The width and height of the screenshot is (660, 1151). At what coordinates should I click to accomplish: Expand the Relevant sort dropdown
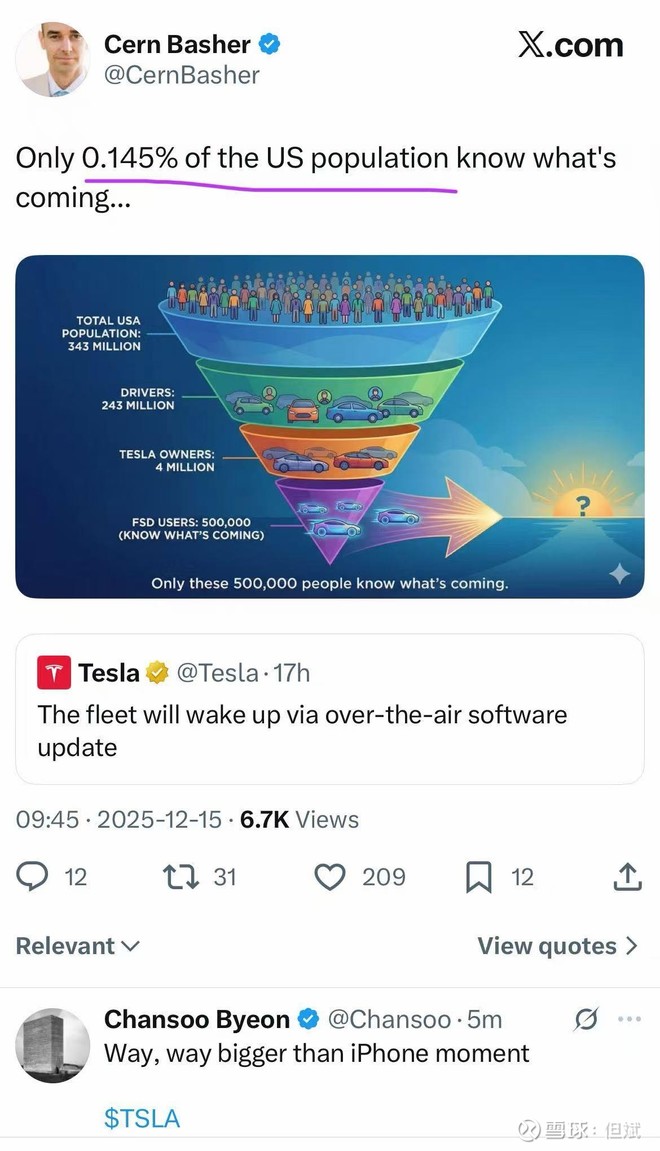(x=78, y=946)
